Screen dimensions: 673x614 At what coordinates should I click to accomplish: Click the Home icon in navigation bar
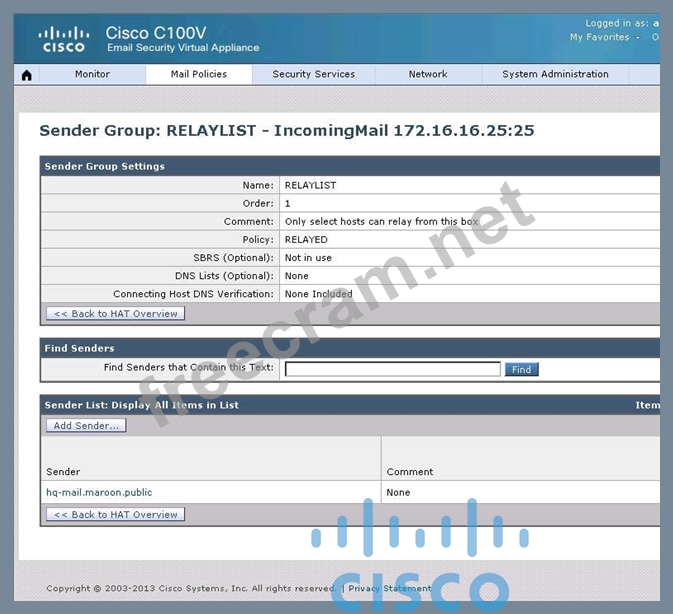tap(26, 75)
